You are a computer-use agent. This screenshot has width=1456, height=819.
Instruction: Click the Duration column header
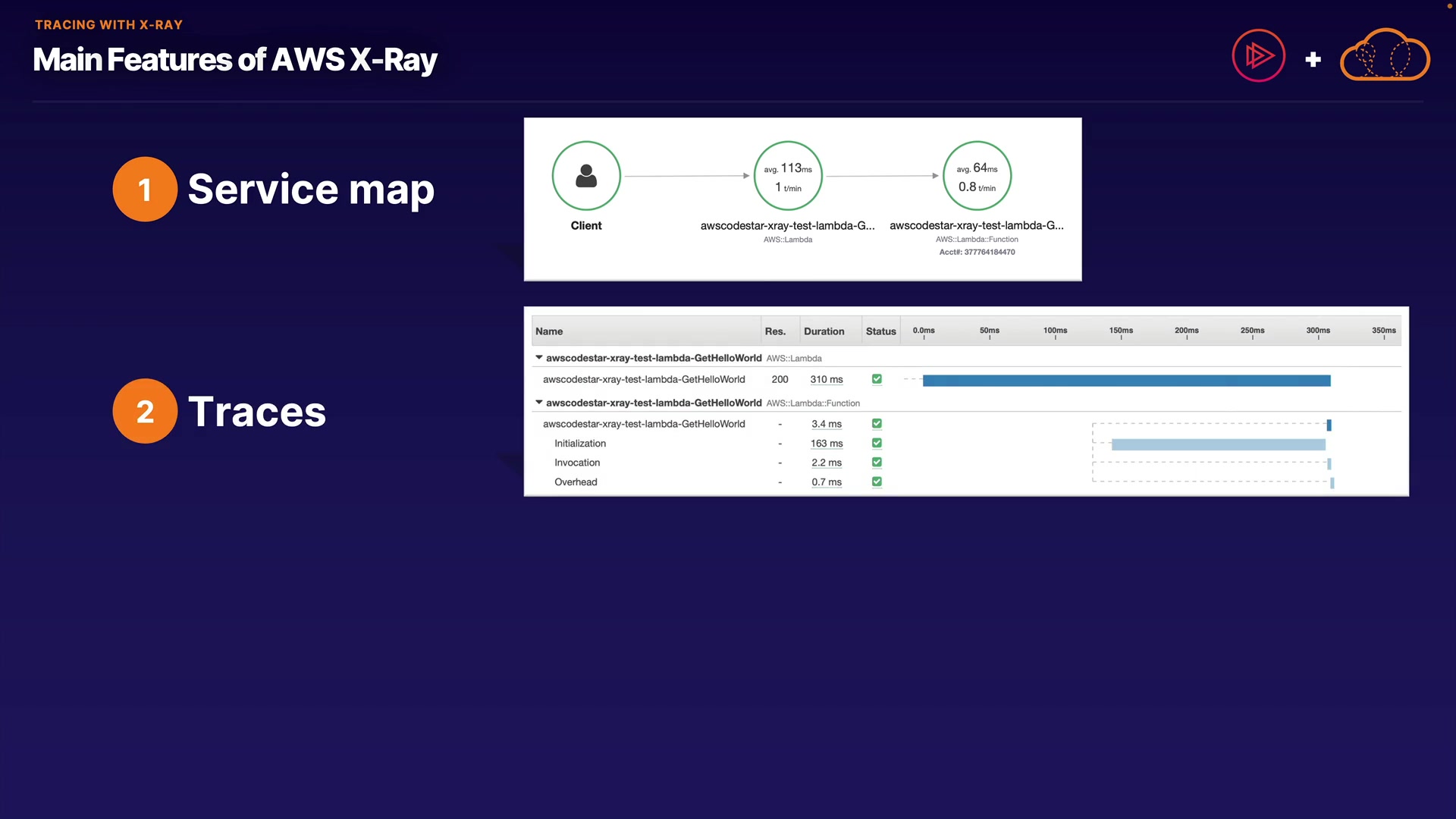tap(824, 331)
